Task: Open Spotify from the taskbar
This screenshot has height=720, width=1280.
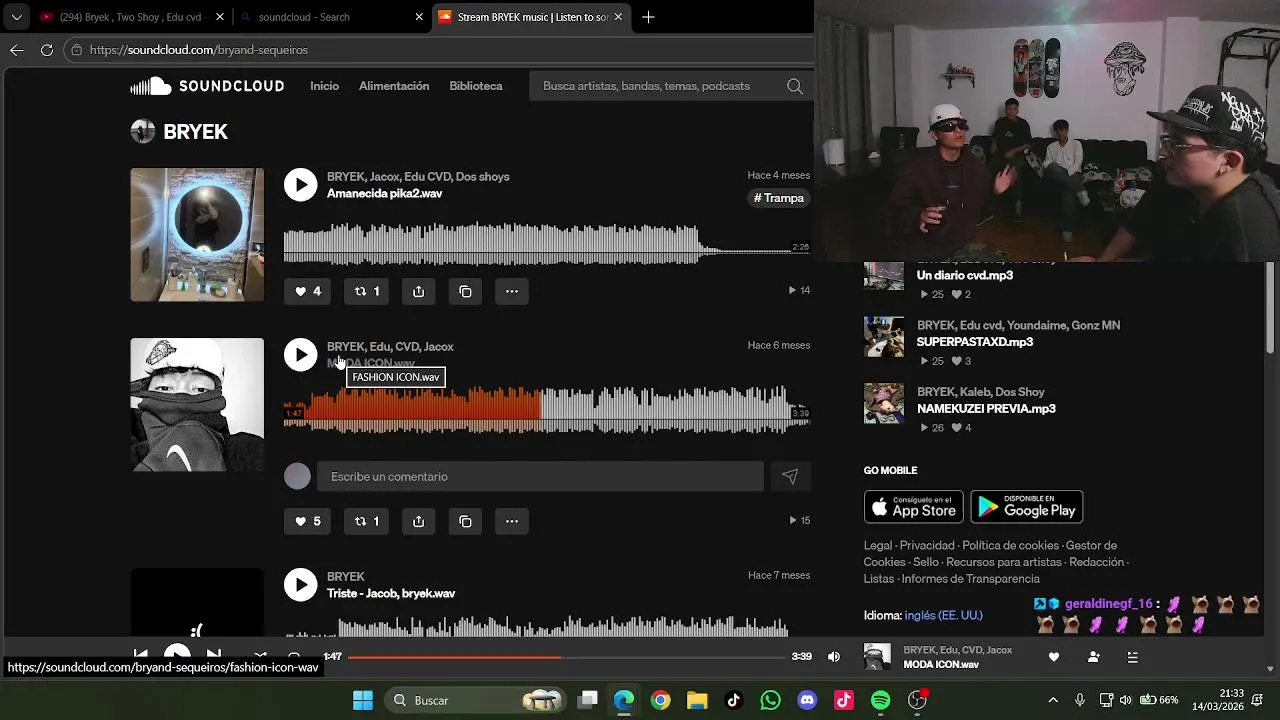Action: coord(880,700)
